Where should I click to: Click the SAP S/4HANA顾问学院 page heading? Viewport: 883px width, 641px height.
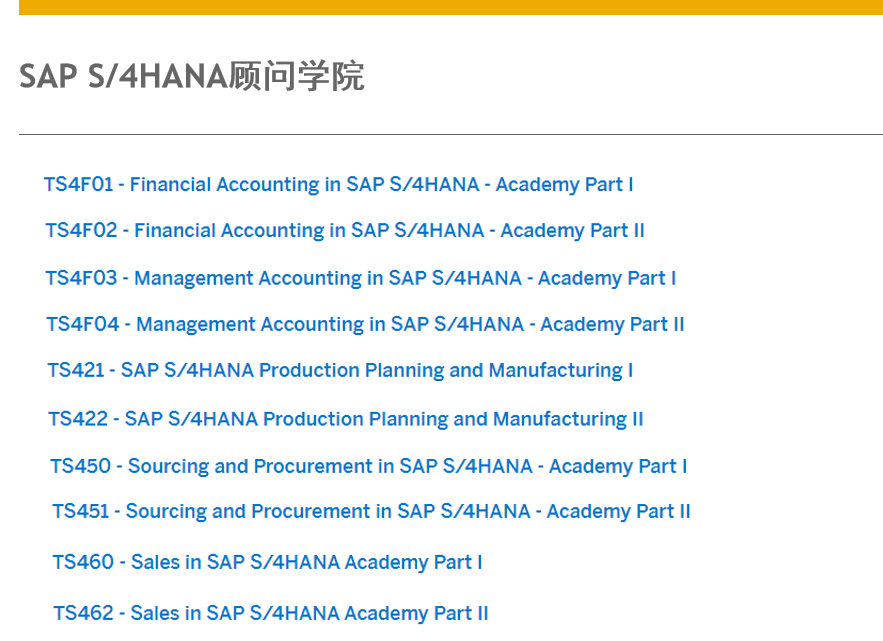pyautogui.click(x=192, y=76)
